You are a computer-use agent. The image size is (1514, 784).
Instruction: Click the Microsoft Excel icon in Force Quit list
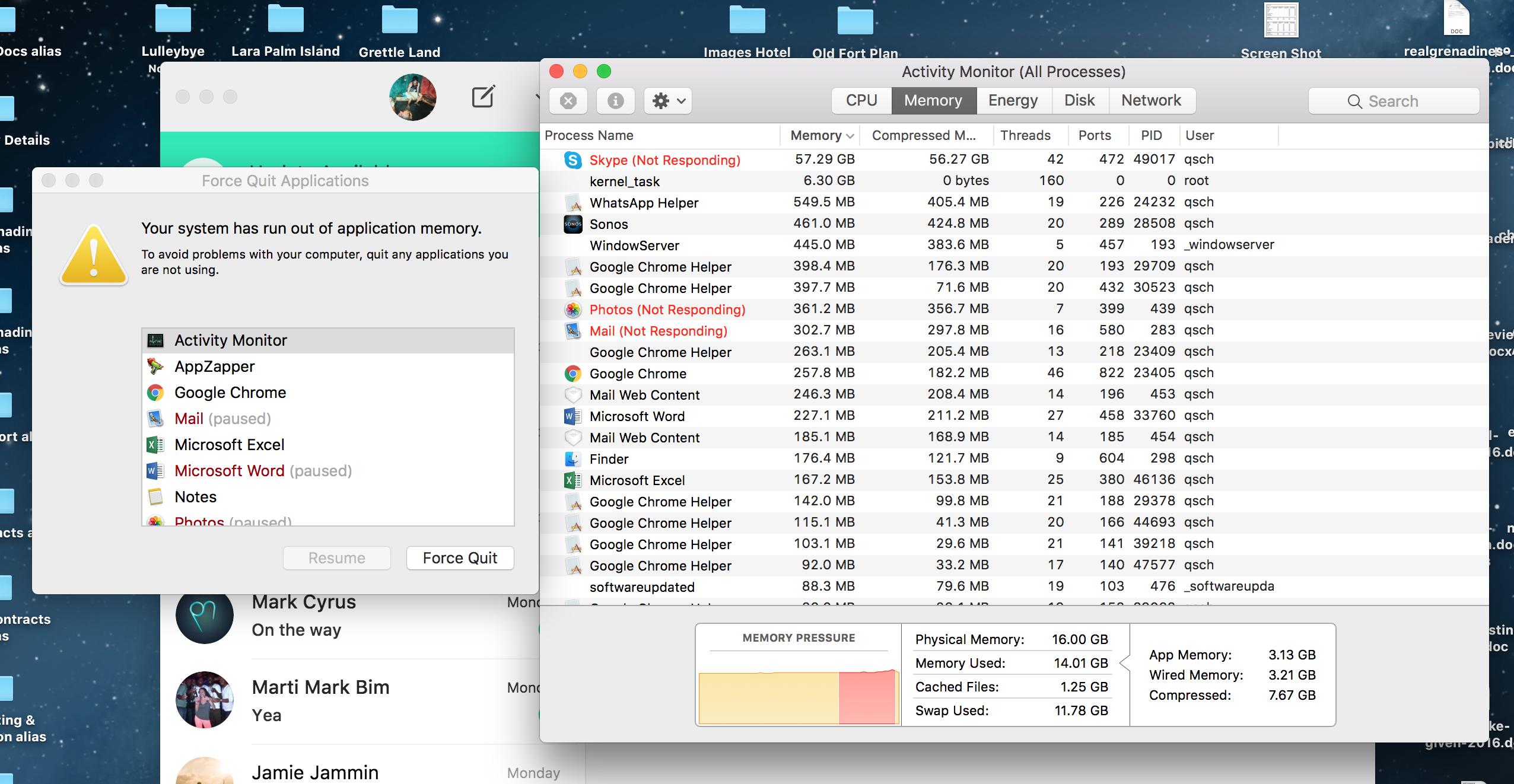coord(155,445)
